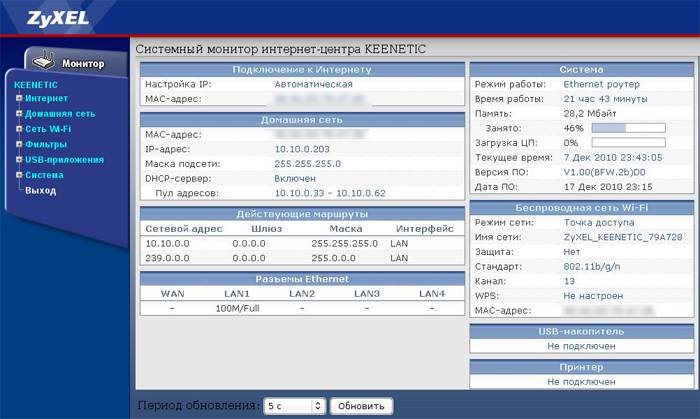Open the USB-приложения menu item
700x419 pixels.
(64, 160)
